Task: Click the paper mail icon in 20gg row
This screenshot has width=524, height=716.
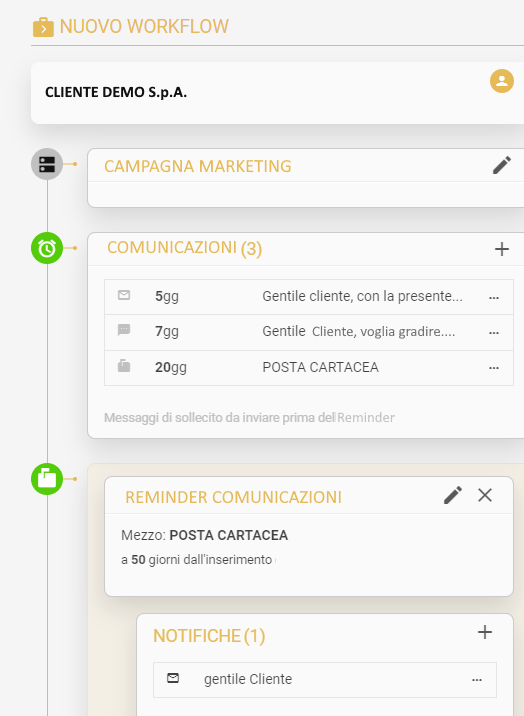Action: pyautogui.click(x=124, y=365)
